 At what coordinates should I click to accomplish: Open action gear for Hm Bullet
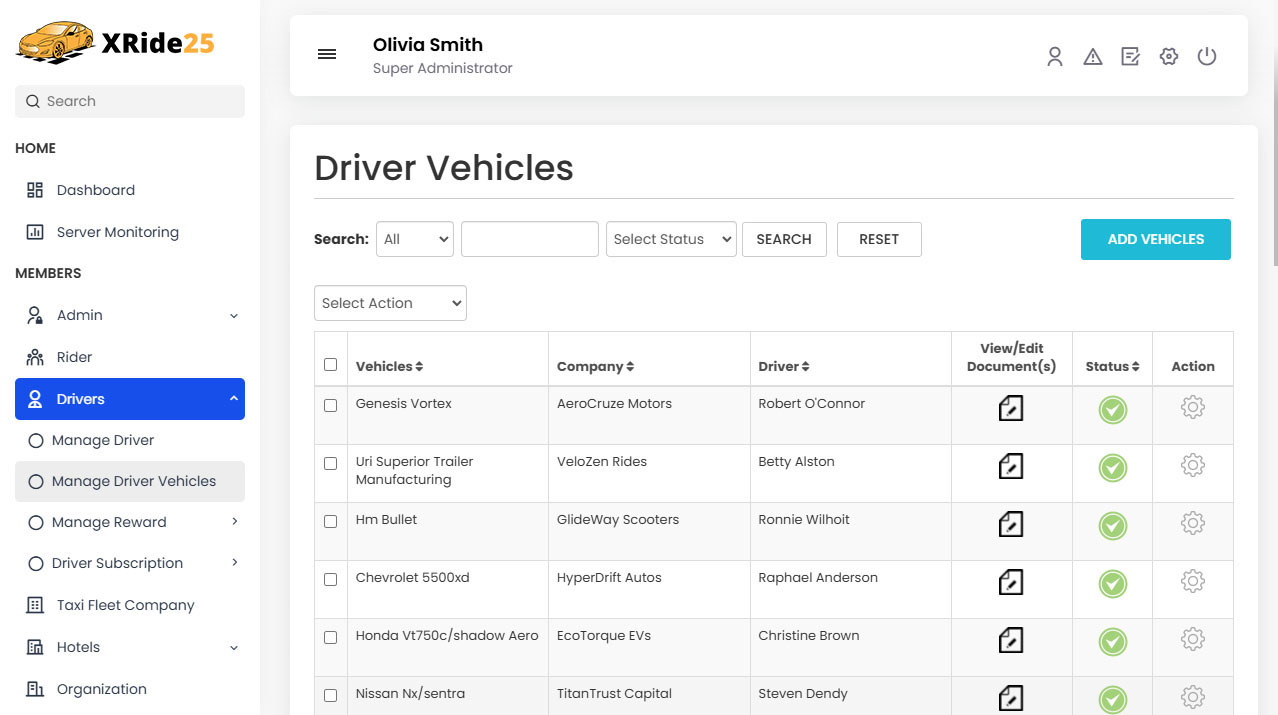coord(1193,523)
